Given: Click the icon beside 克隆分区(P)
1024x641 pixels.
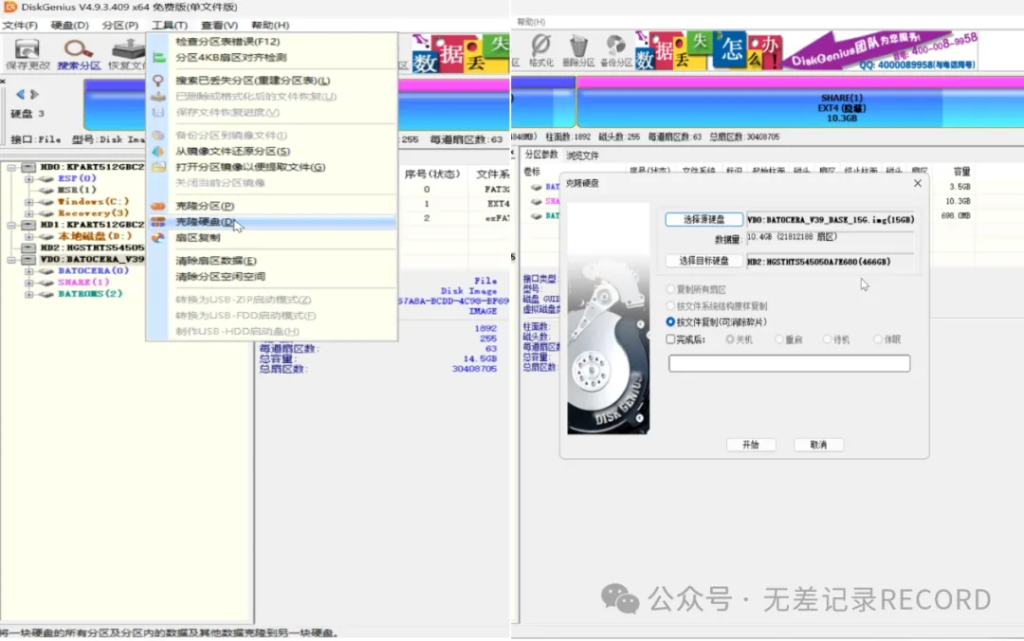Looking at the screenshot, I should (x=159, y=206).
